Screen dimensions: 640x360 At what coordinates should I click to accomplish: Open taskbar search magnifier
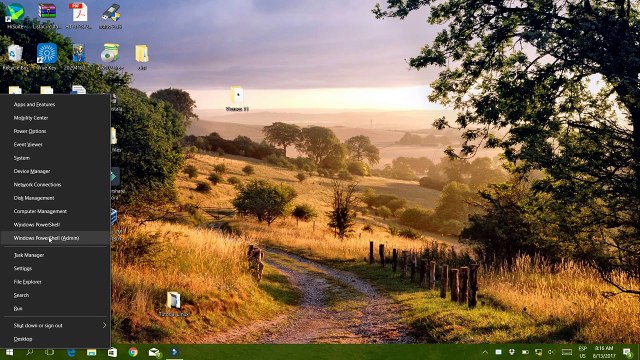29,352
